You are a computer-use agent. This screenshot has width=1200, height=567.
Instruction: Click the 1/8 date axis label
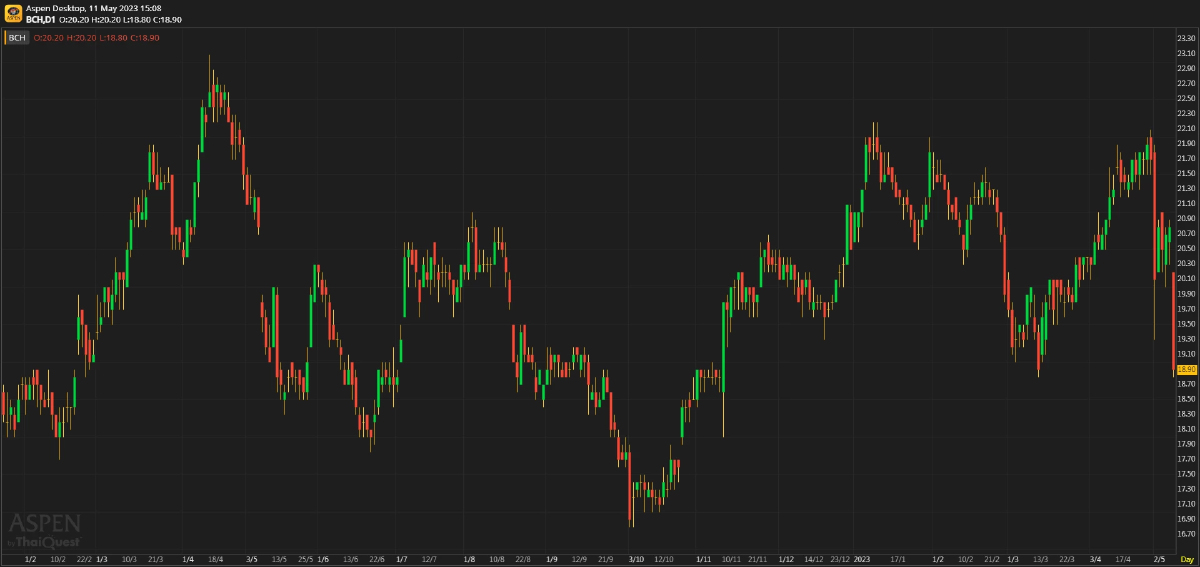point(470,558)
